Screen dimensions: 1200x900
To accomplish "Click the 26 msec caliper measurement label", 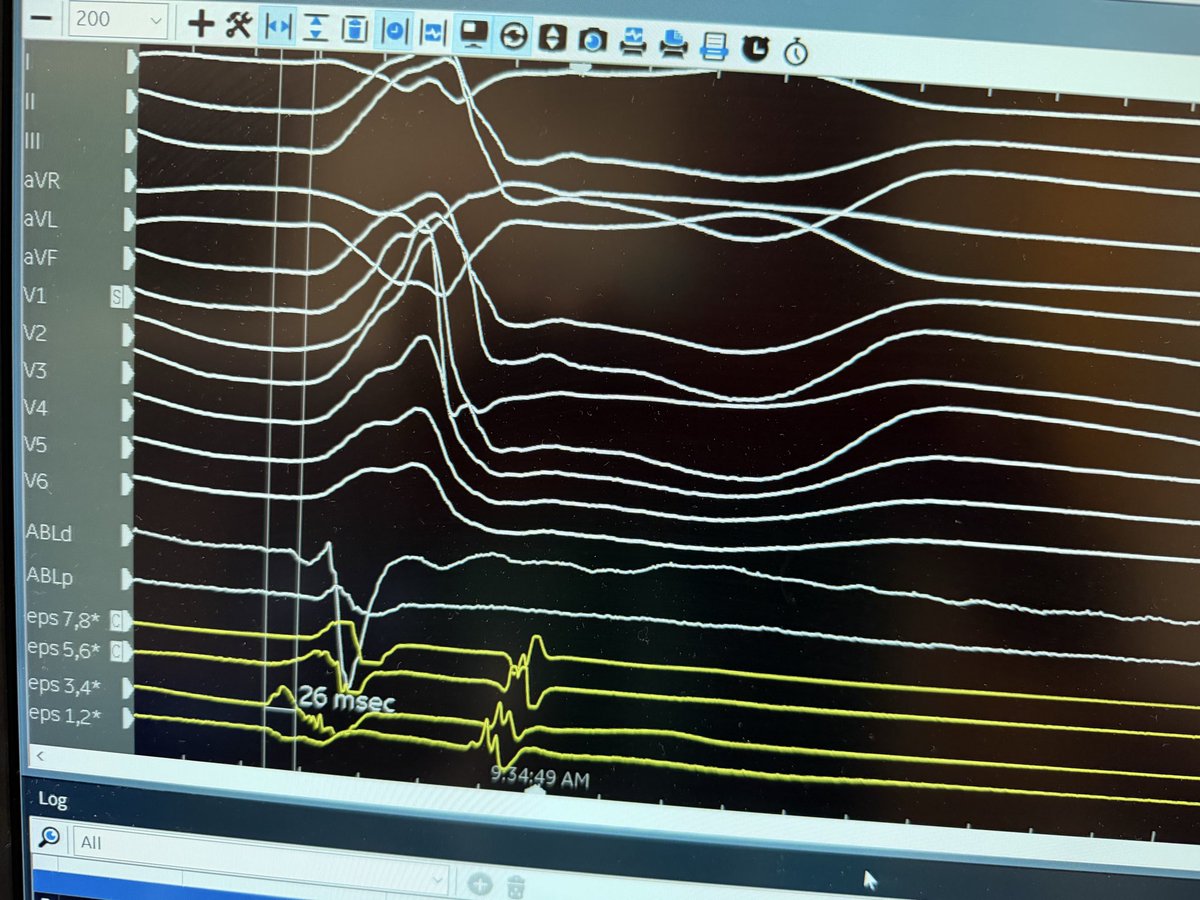I will pyautogui.click(x=345, y=700).
